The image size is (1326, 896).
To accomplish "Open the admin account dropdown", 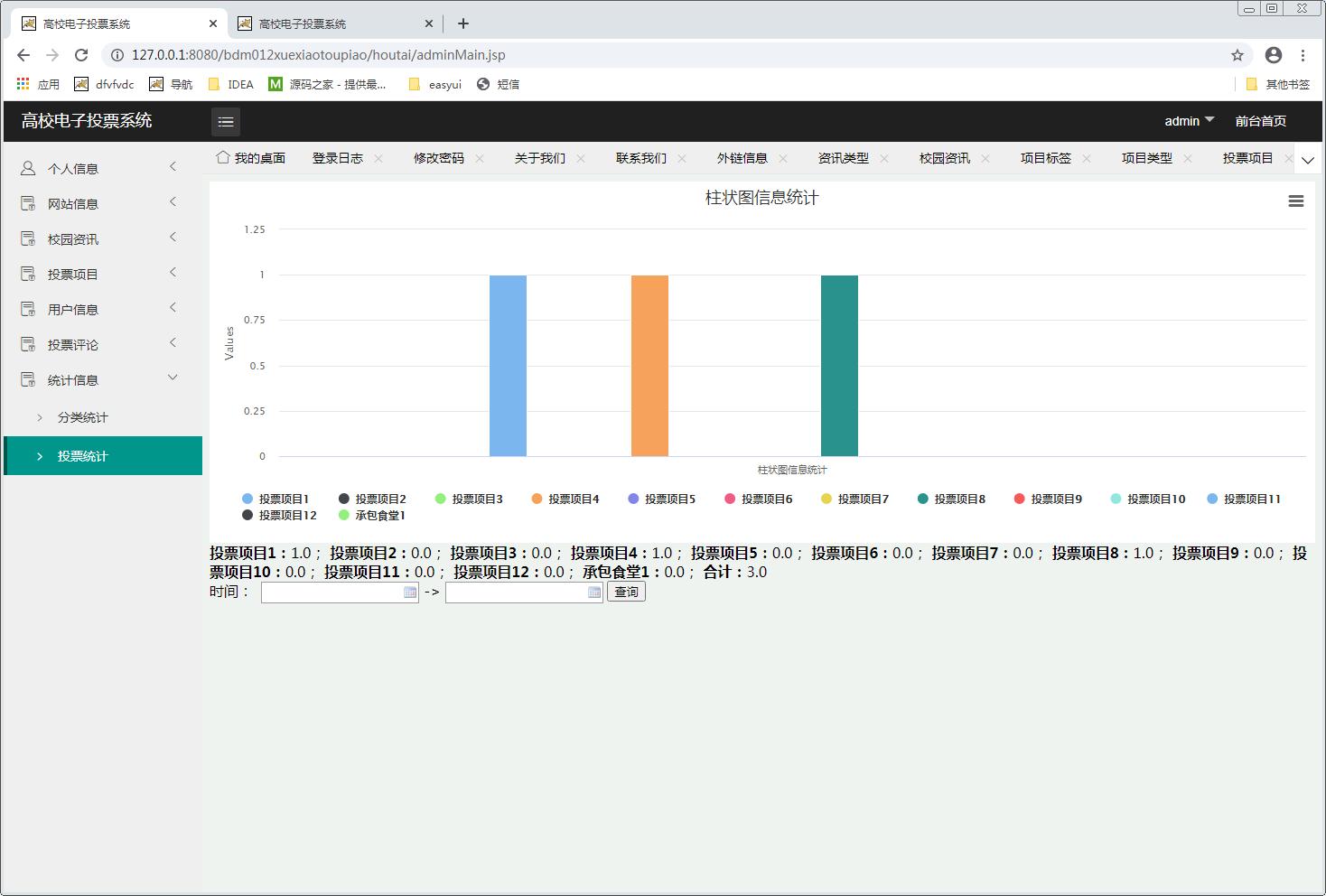I will 1189,120.
